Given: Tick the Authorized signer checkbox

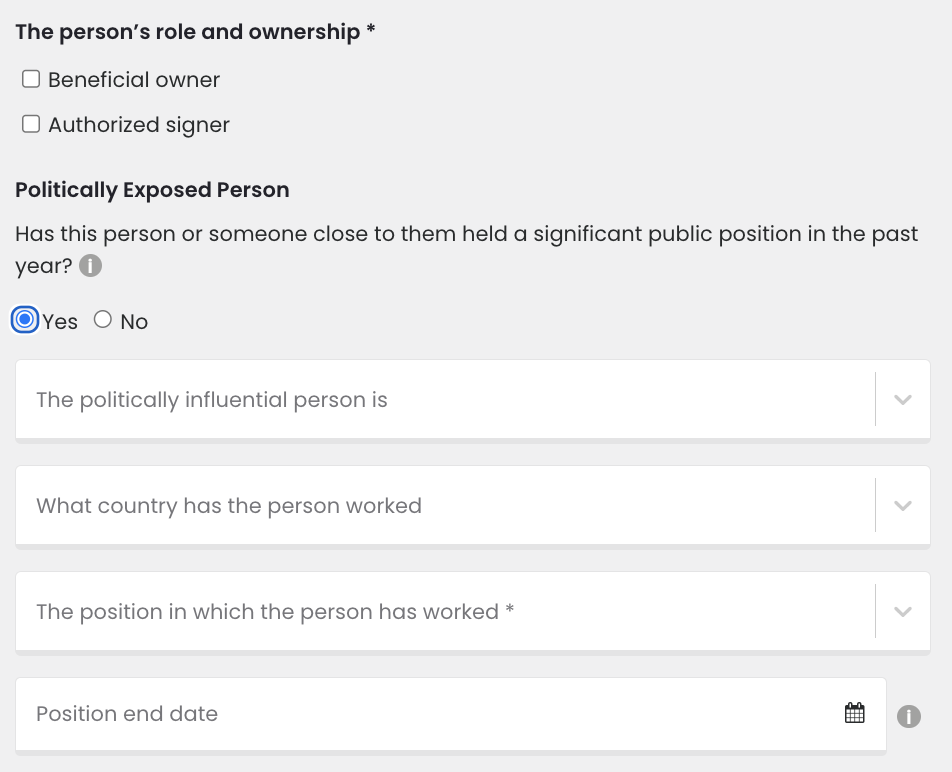Looking at the screenshot, I should tap(31, 124).
